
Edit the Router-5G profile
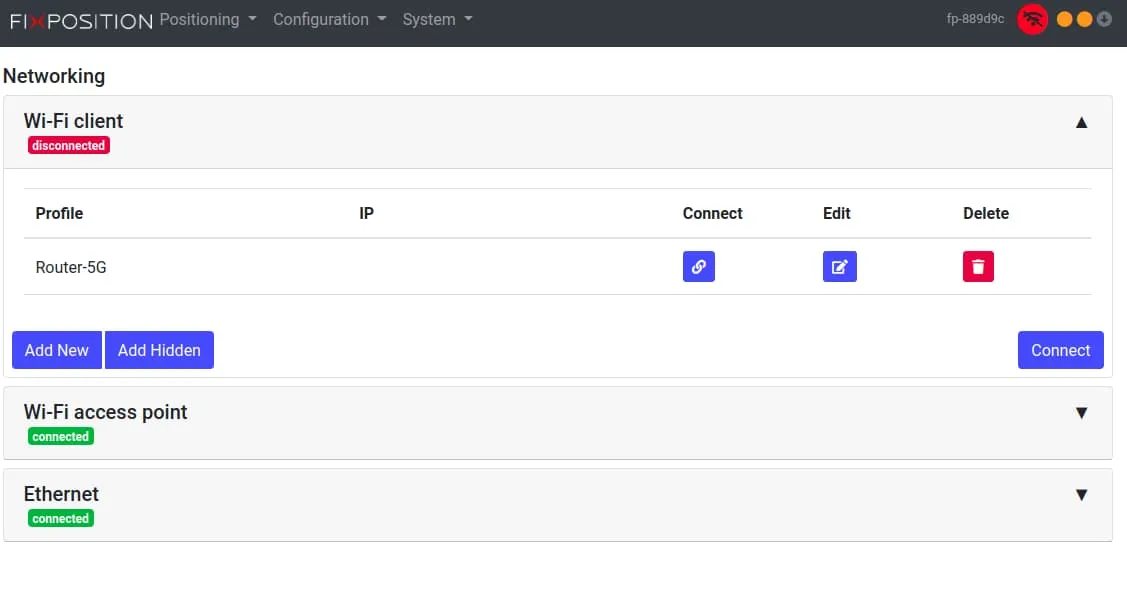coord(839,267)
